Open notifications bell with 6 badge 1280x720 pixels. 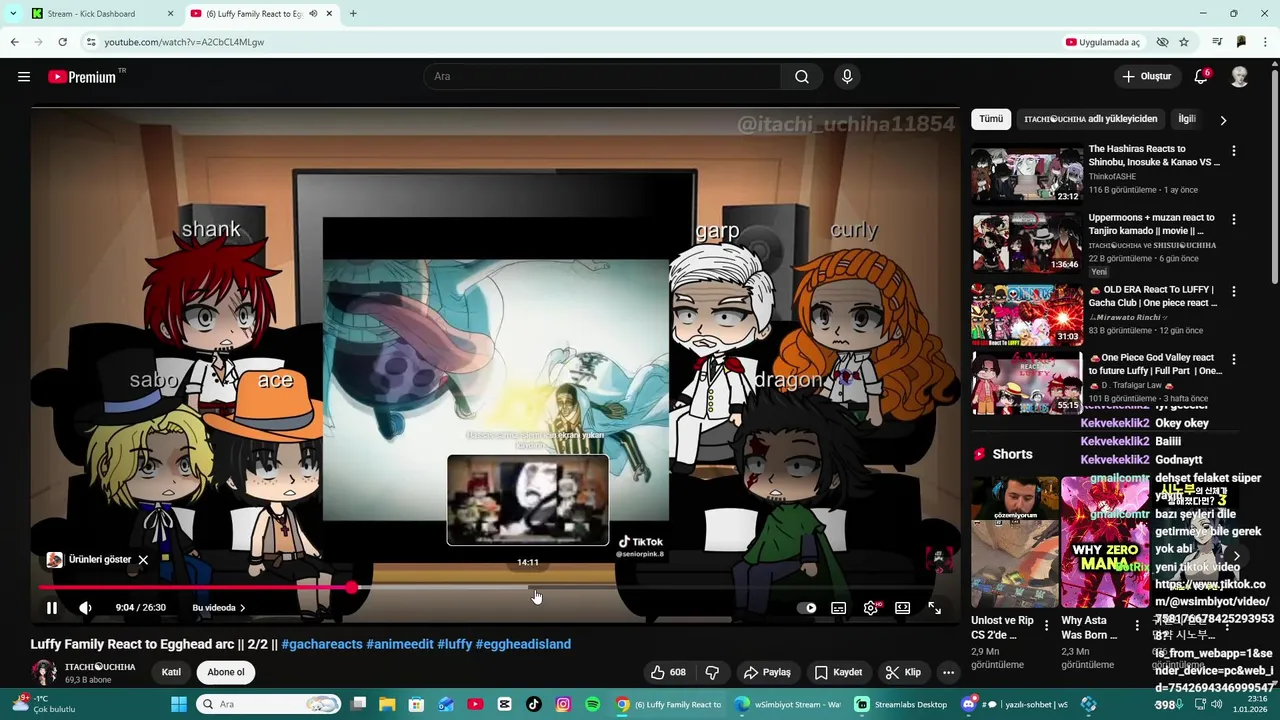(x=1201, y=77)
